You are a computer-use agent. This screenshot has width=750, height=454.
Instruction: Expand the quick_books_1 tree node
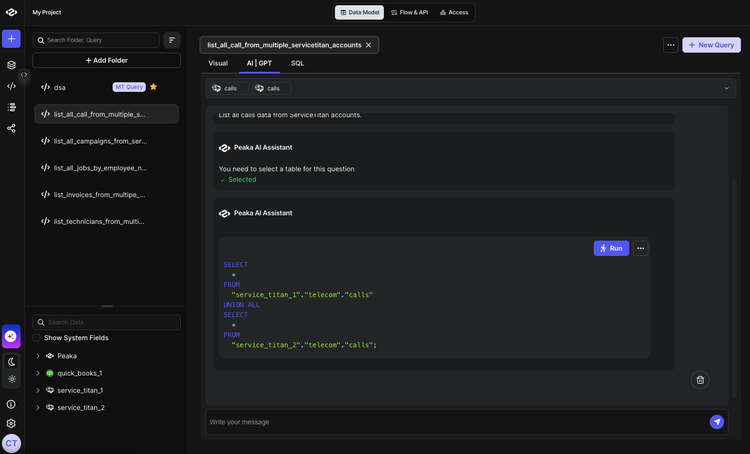tap(38, 373)
